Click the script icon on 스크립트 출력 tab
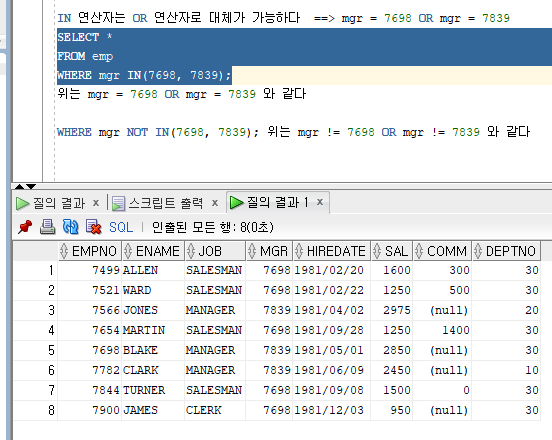This screenshot has width=552, height=440. [118, 203]
